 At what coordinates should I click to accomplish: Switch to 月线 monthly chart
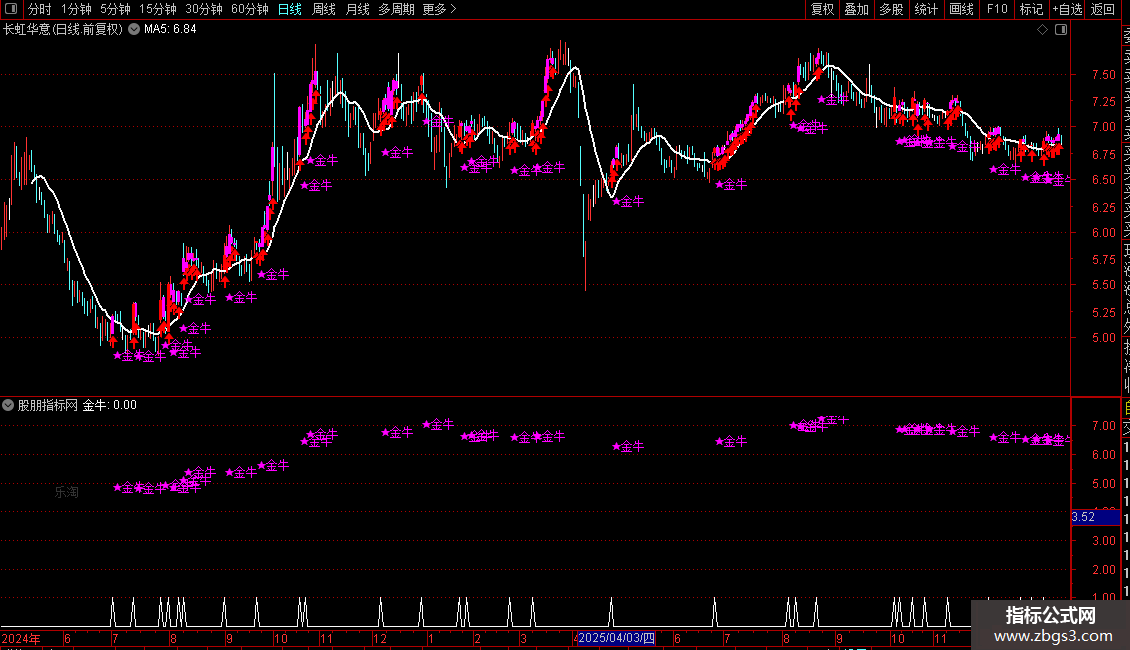coord(357,9)
